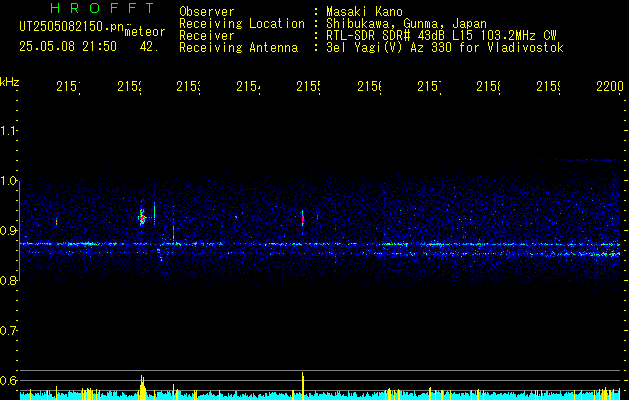This screenshot has width=629, height=400.
Task: Click the antenna text '3el Yagi(V) Az 330 for Vladivostok'
Action: point(445,48)
